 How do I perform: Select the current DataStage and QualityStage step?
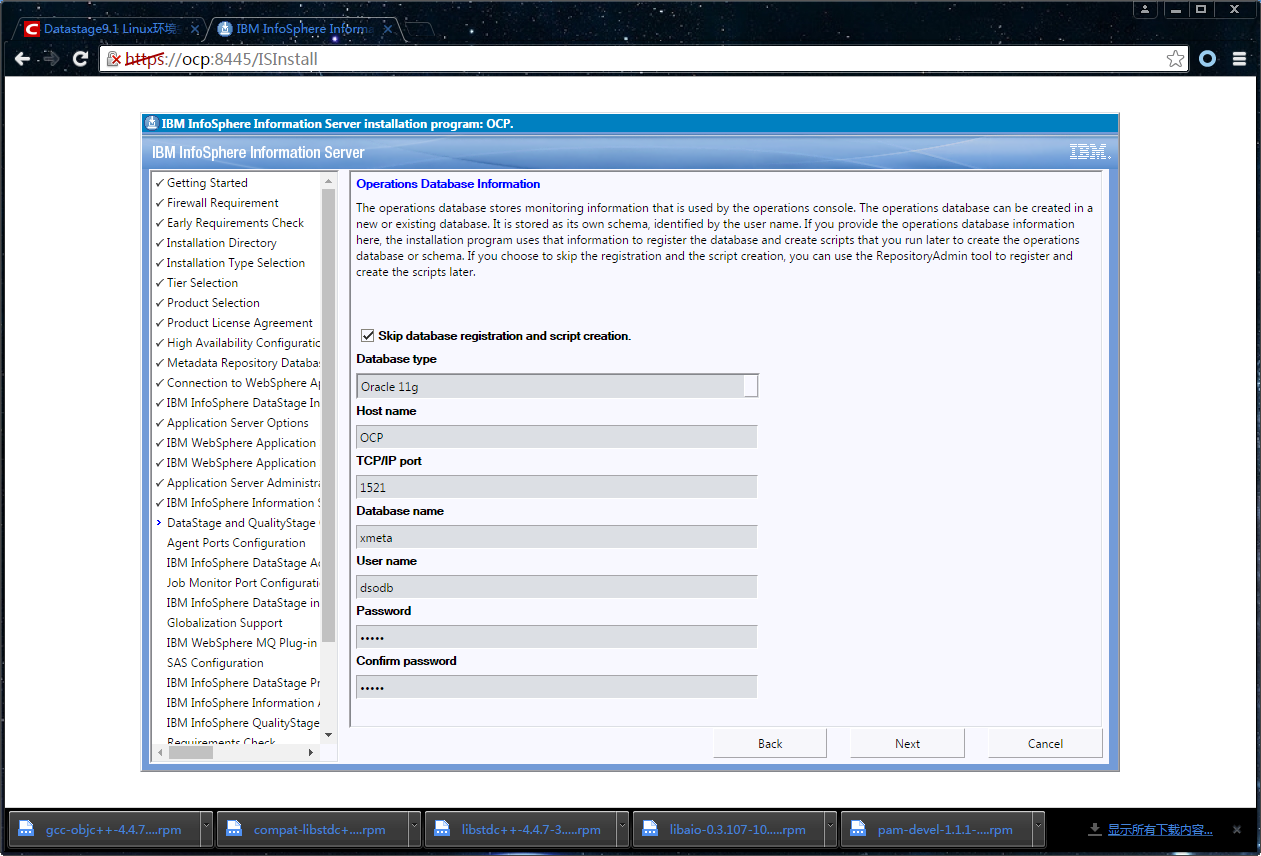(243, 523)
